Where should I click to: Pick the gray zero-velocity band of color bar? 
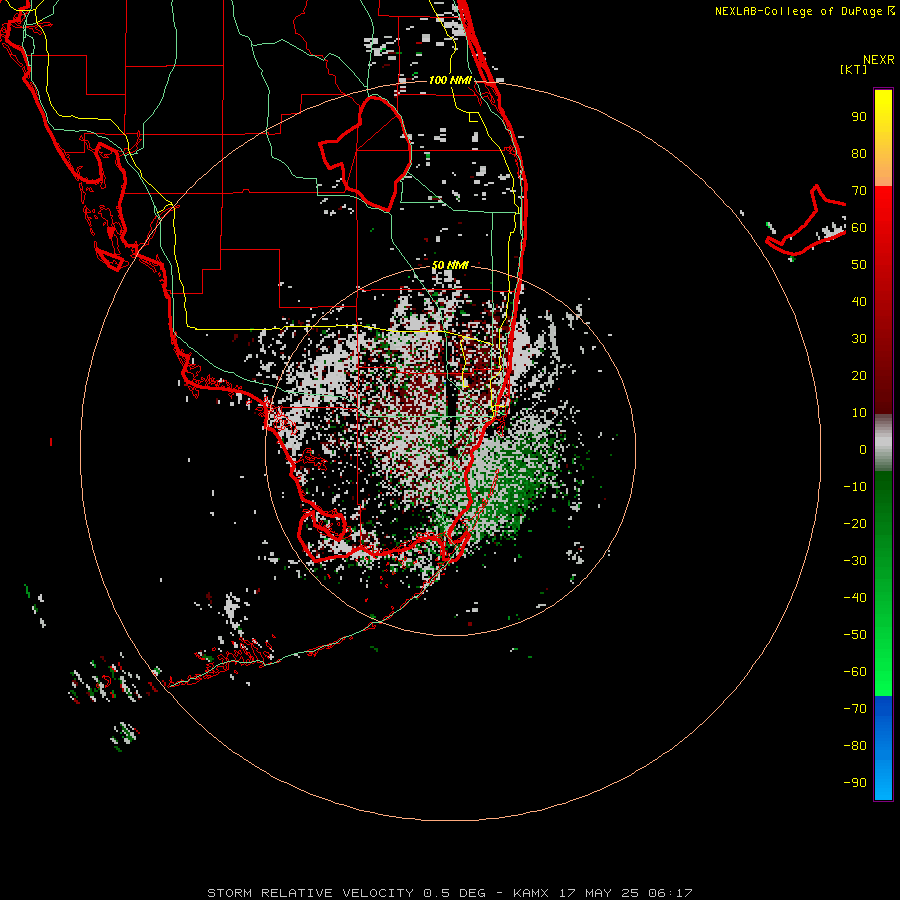click(x=883, y=443)
